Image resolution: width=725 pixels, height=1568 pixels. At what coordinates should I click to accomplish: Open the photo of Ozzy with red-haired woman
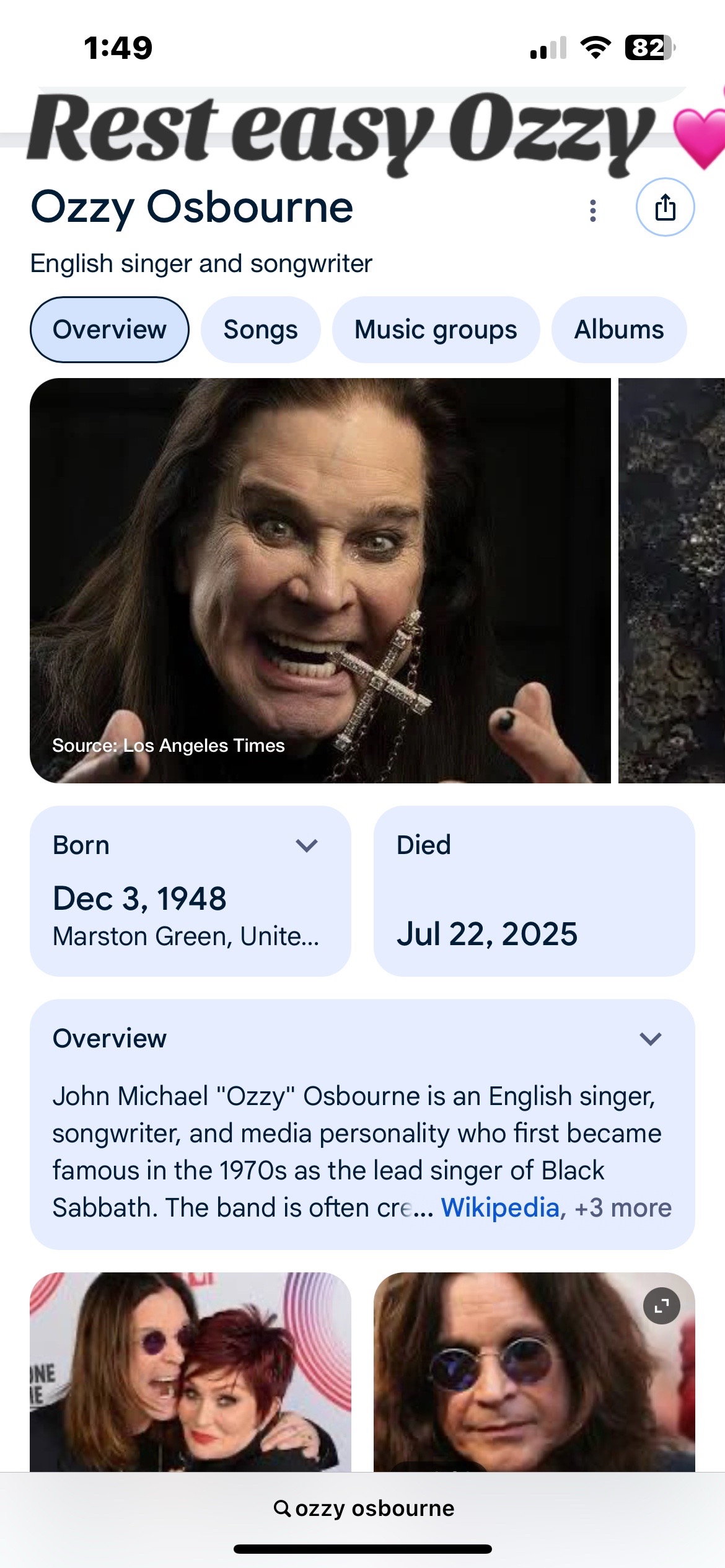190,1371
